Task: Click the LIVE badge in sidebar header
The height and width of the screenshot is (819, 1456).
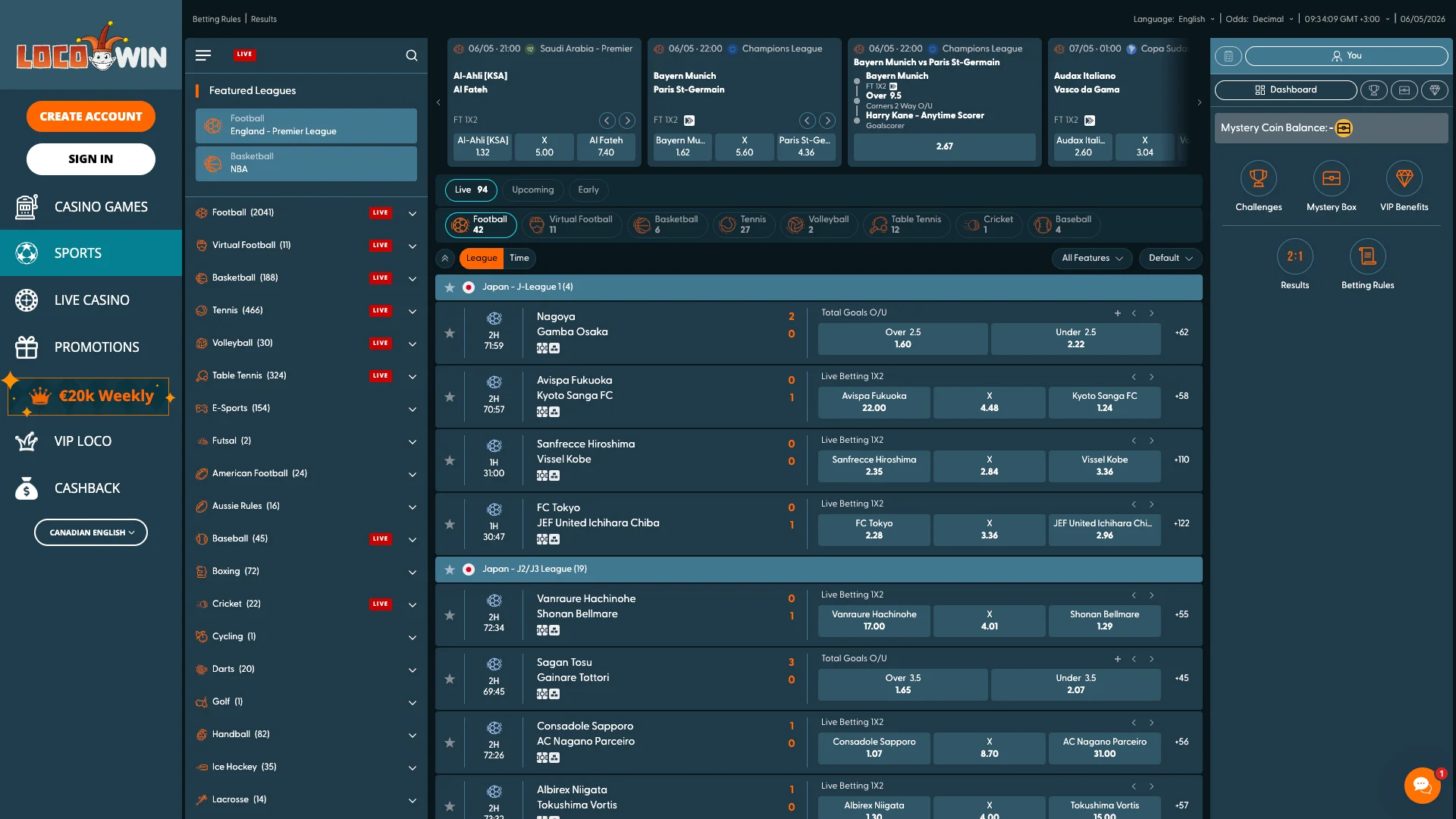Action: (x=244, y=55)
